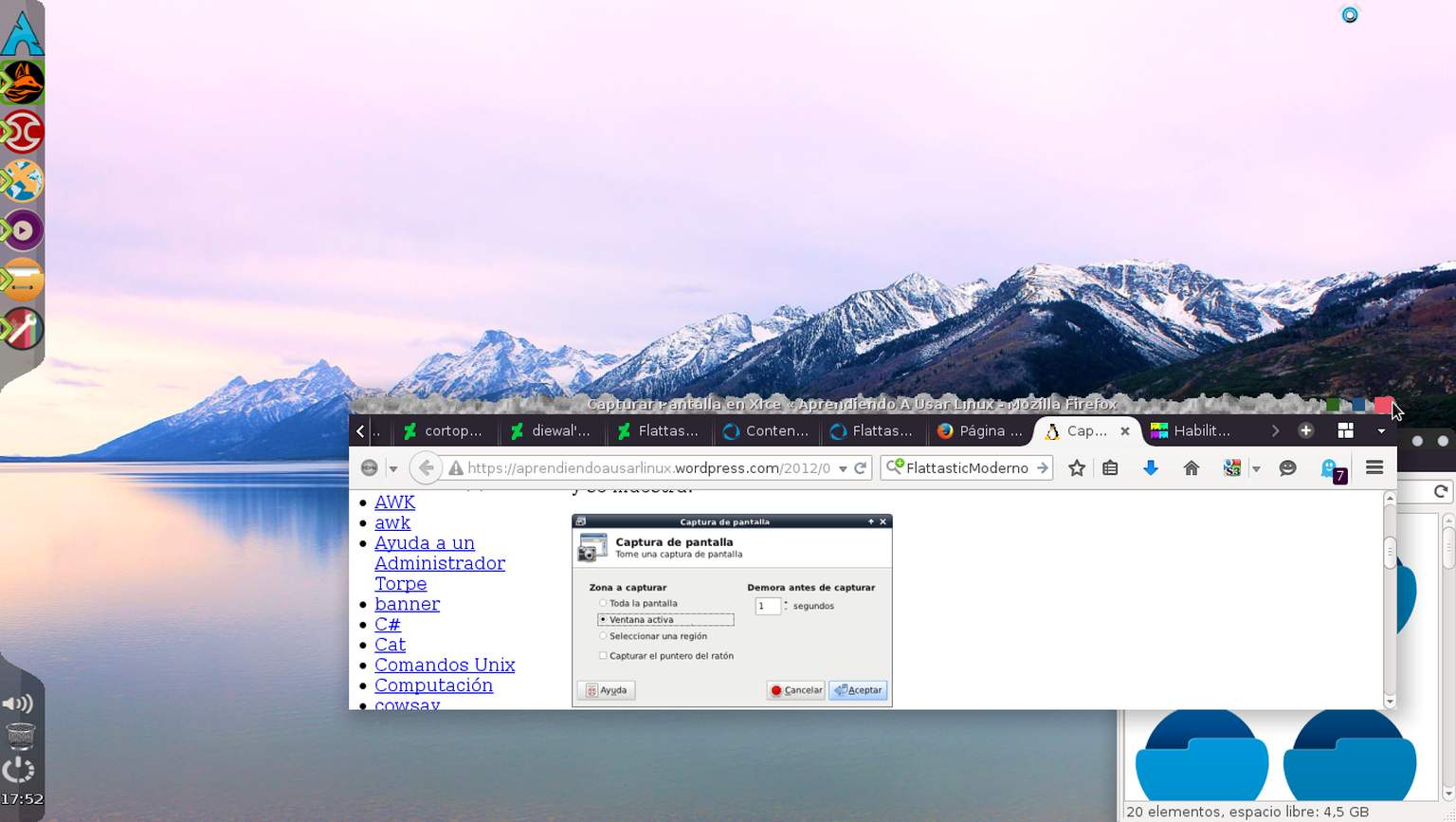Click the site identity icon beside back button
The width and height of the screenshot is (1456, 822).
(370, 467)
